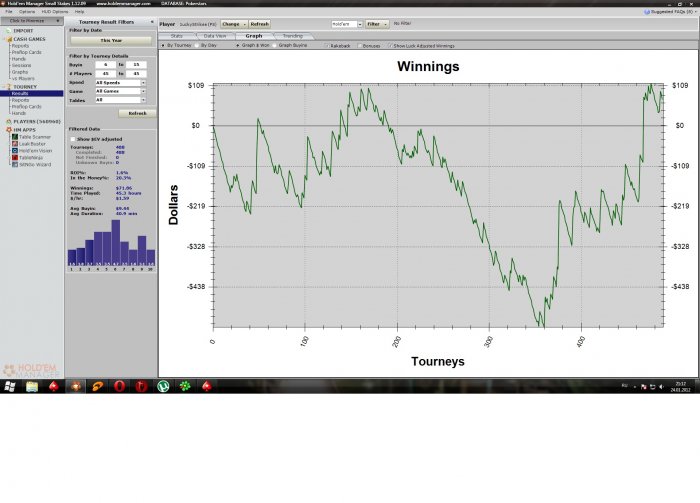Click the This Year date filter button
Viewport: 700px width, 503px height.
pos(111,41)
